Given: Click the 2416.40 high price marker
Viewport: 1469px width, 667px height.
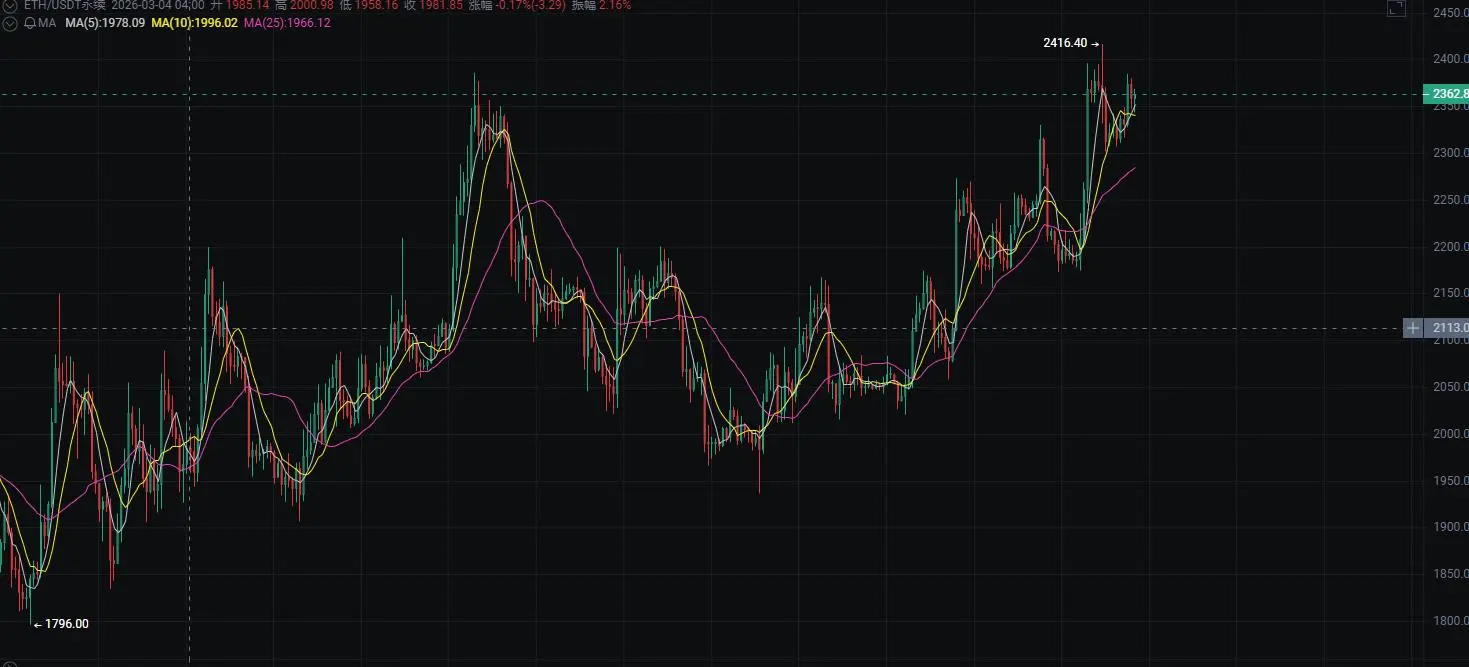Looking at the screenshot, I should click(1071, 43).
